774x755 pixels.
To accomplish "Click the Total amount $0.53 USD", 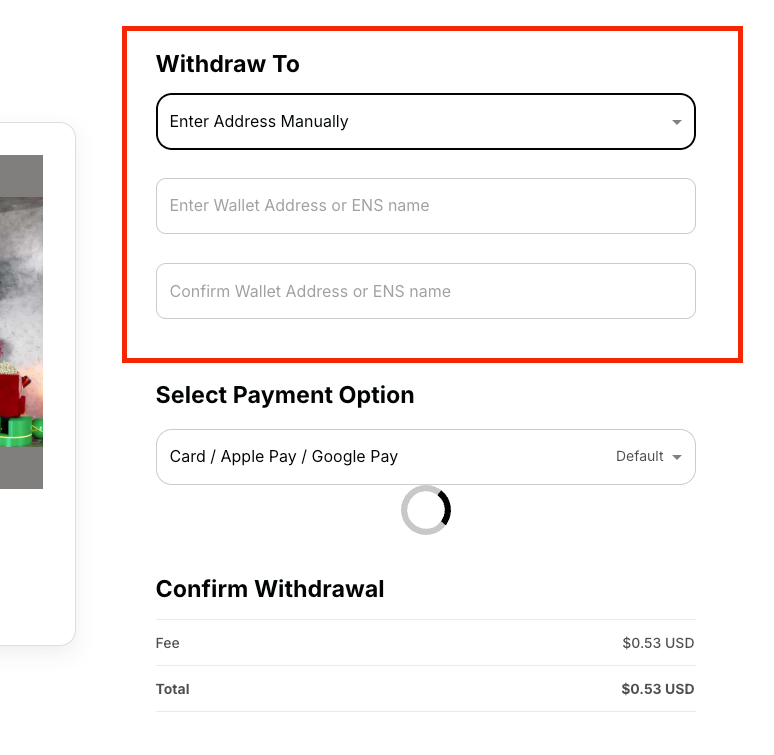I will pos(657,689).
